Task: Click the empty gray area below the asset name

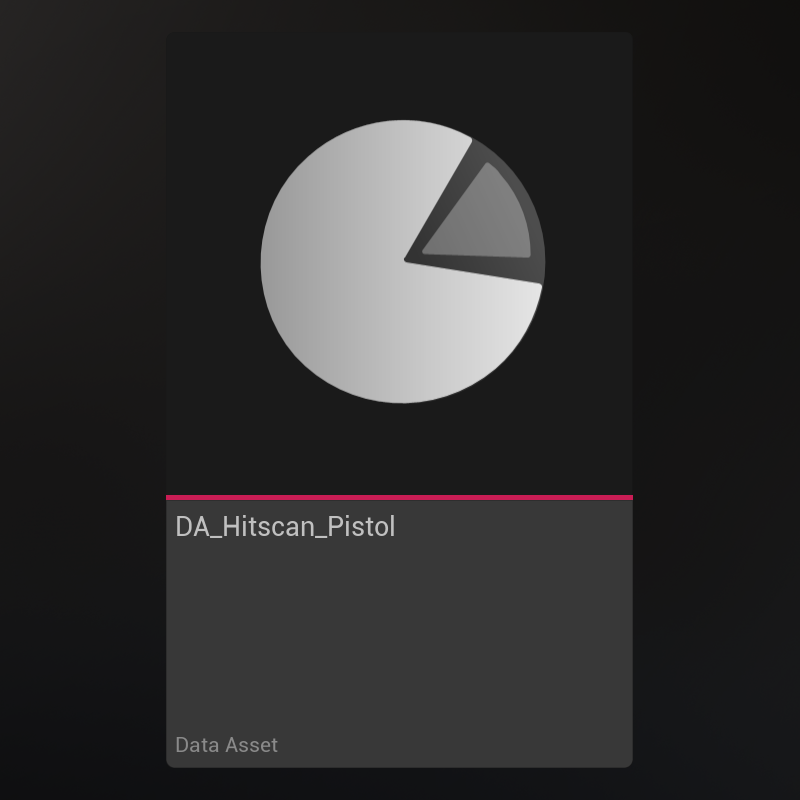Action: (x=399, y=640)
